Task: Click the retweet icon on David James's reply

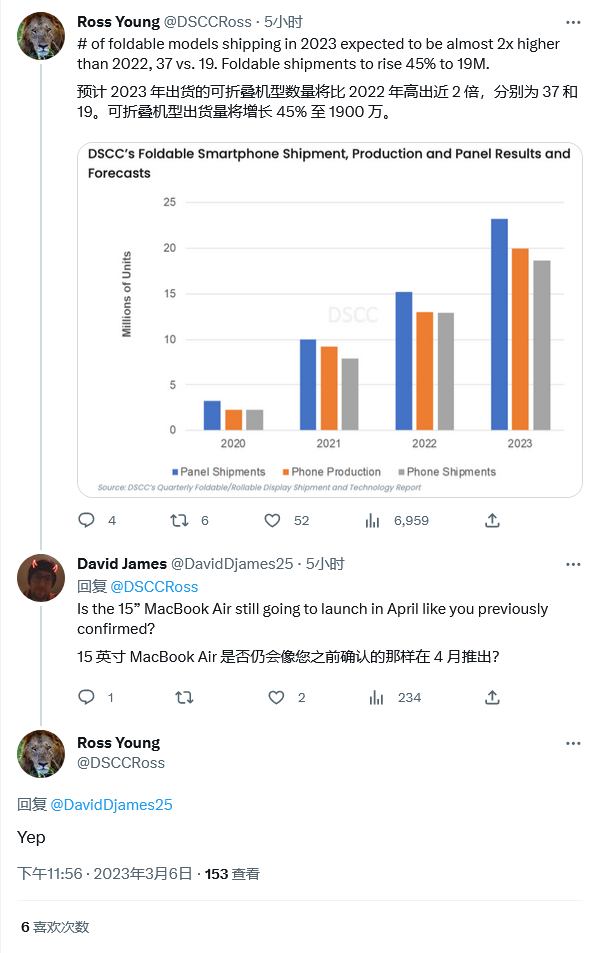Action: pos(184,697)
